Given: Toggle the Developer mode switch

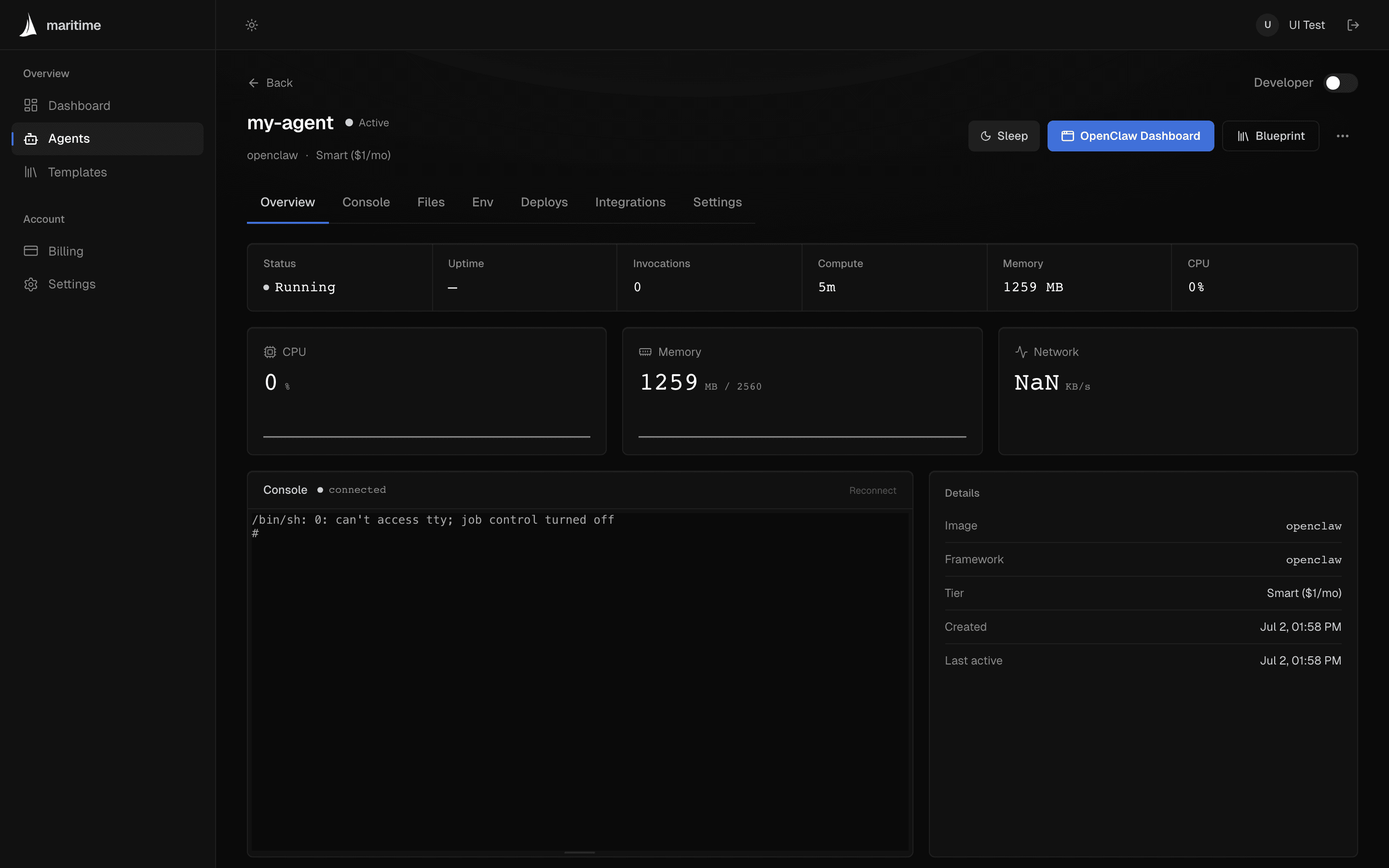Looking at the screenshot, I should [x=1340, y=82].
